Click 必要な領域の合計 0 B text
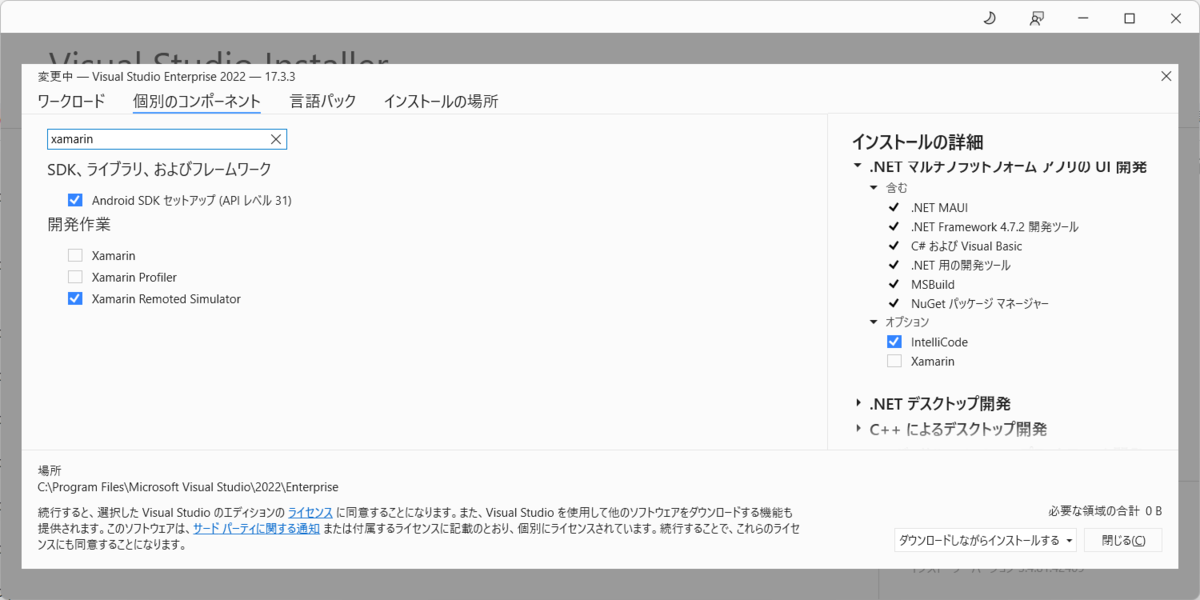The width and height of the screenshot is (1200, 600). point(1105,510)
